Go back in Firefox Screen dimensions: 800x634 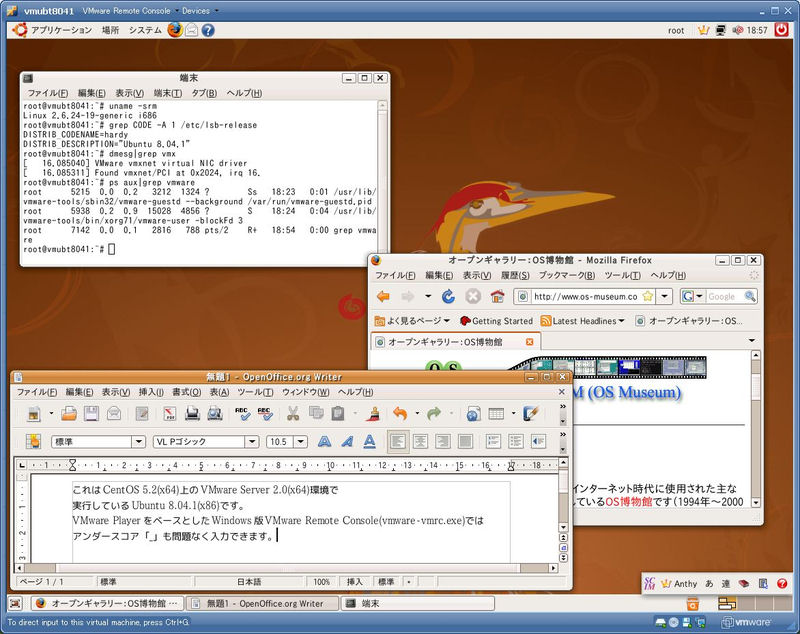(383, 296)
